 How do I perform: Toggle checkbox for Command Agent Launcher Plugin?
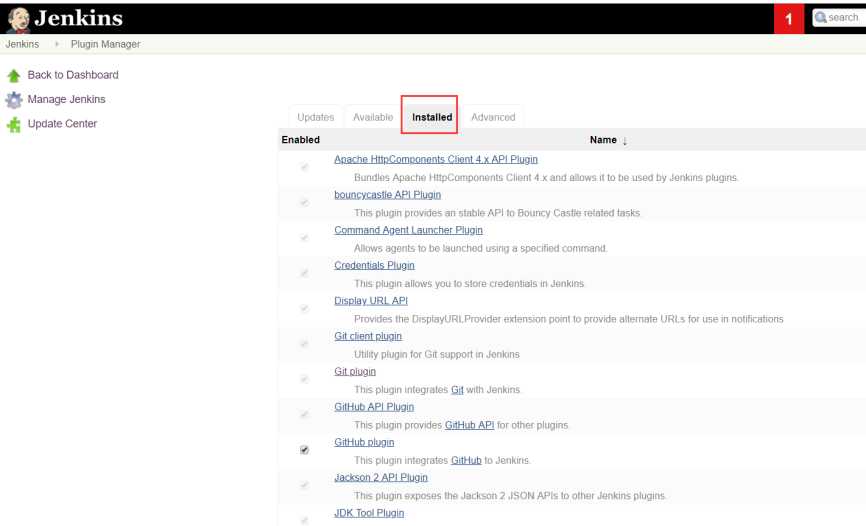(x=304, y=238)
